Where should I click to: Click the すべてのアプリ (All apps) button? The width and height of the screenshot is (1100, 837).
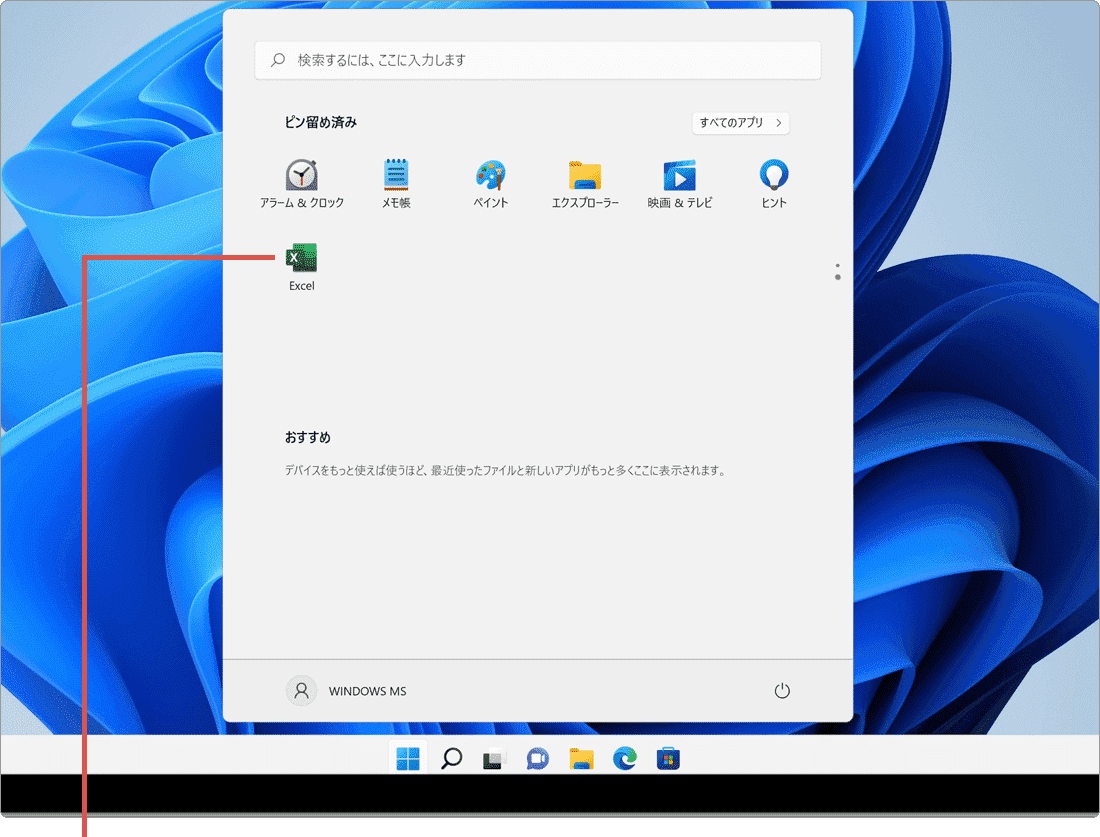tap(740, 123)
